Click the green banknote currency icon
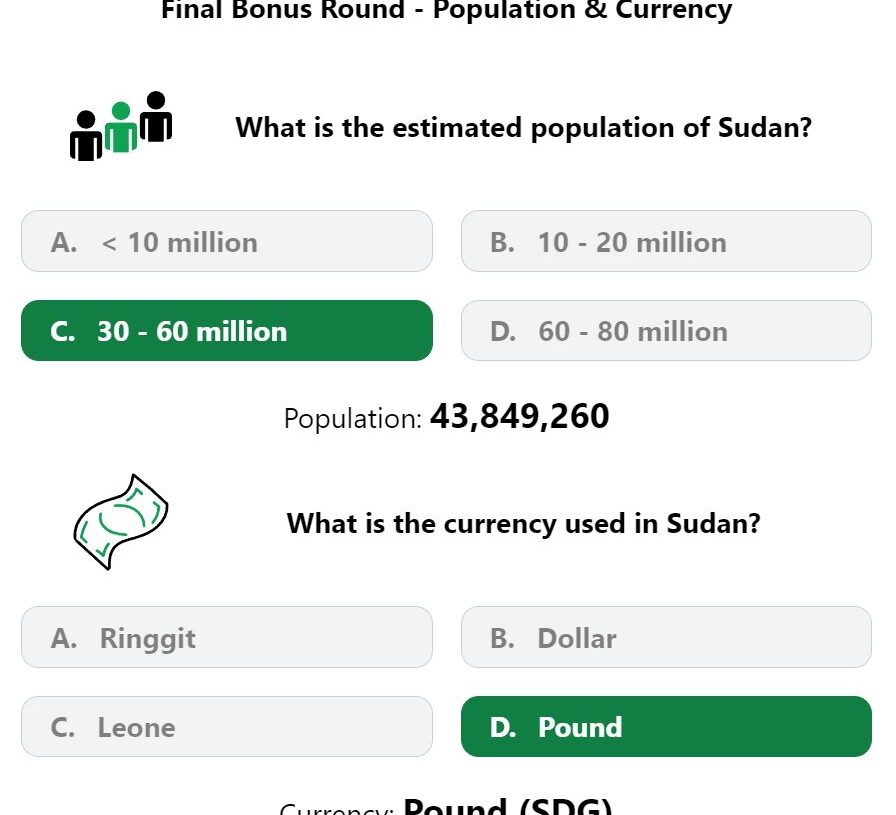 coord(121,522)
